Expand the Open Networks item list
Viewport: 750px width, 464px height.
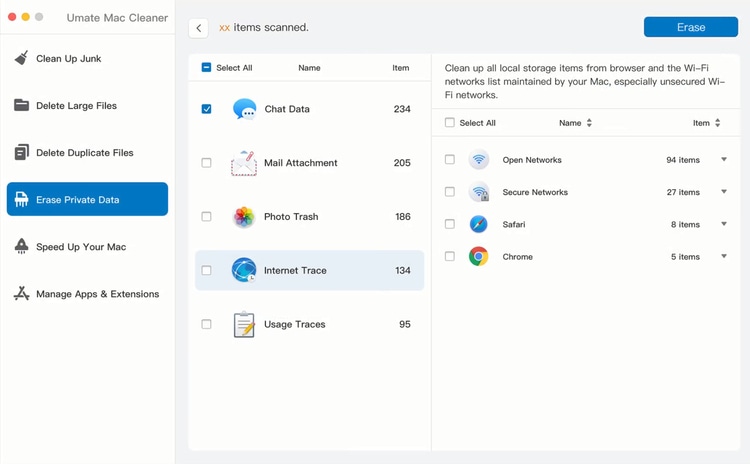click(724, 160)
